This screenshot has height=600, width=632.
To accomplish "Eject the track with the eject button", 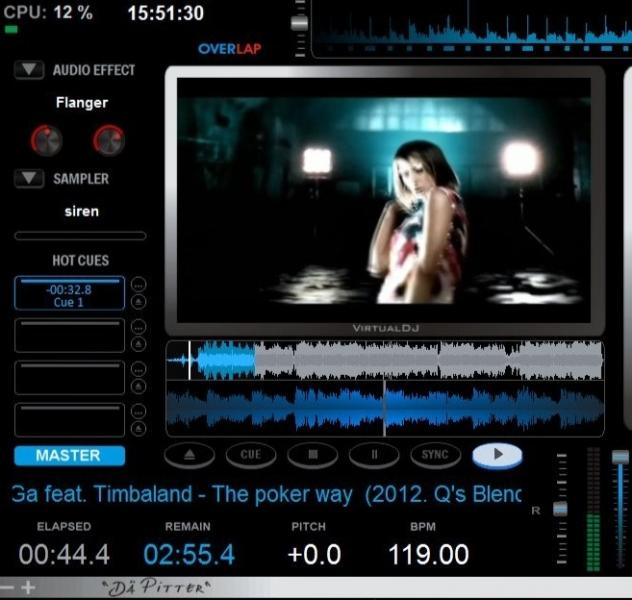I will point(189,455).
